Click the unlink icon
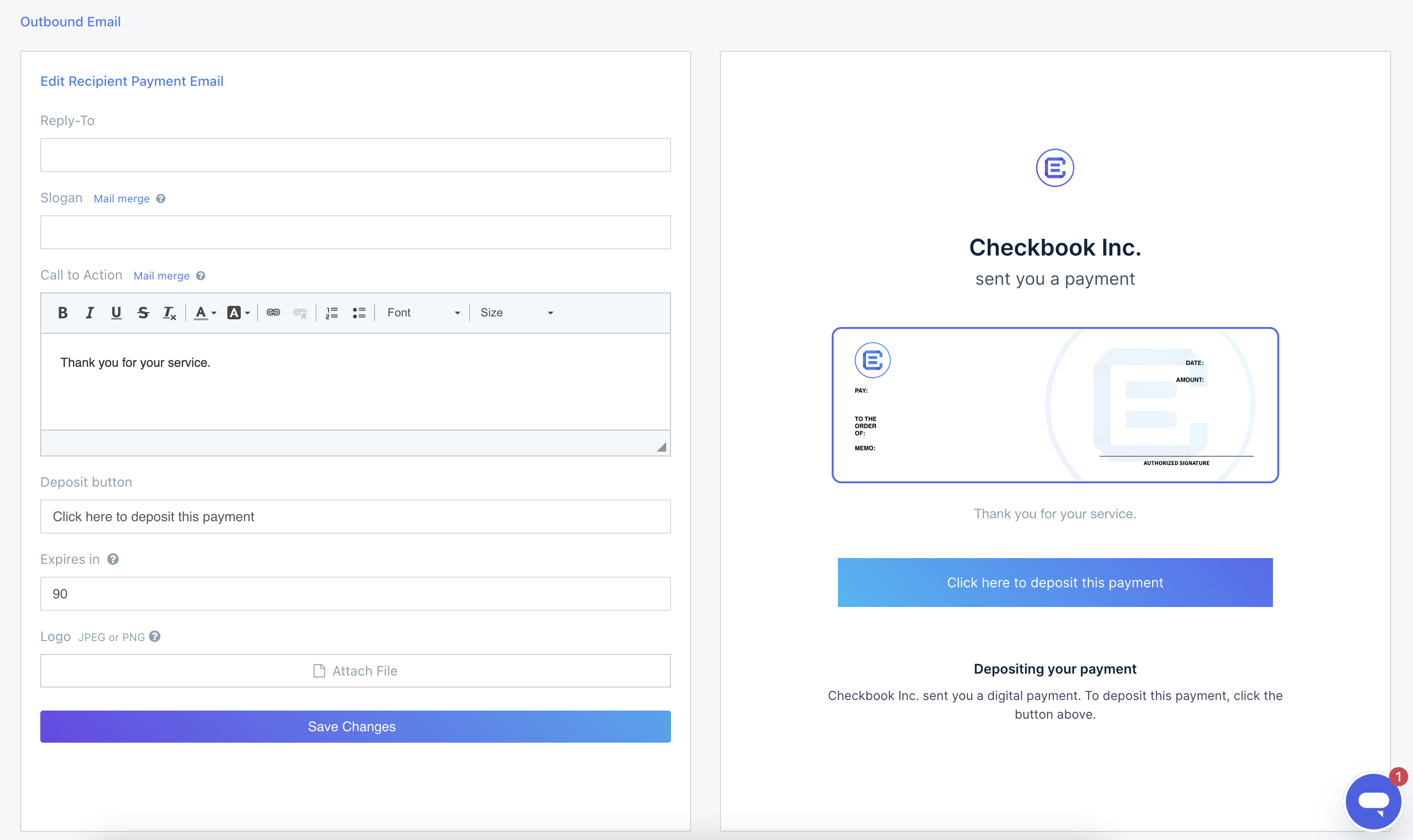1413x840 pixels. point(300,313)
